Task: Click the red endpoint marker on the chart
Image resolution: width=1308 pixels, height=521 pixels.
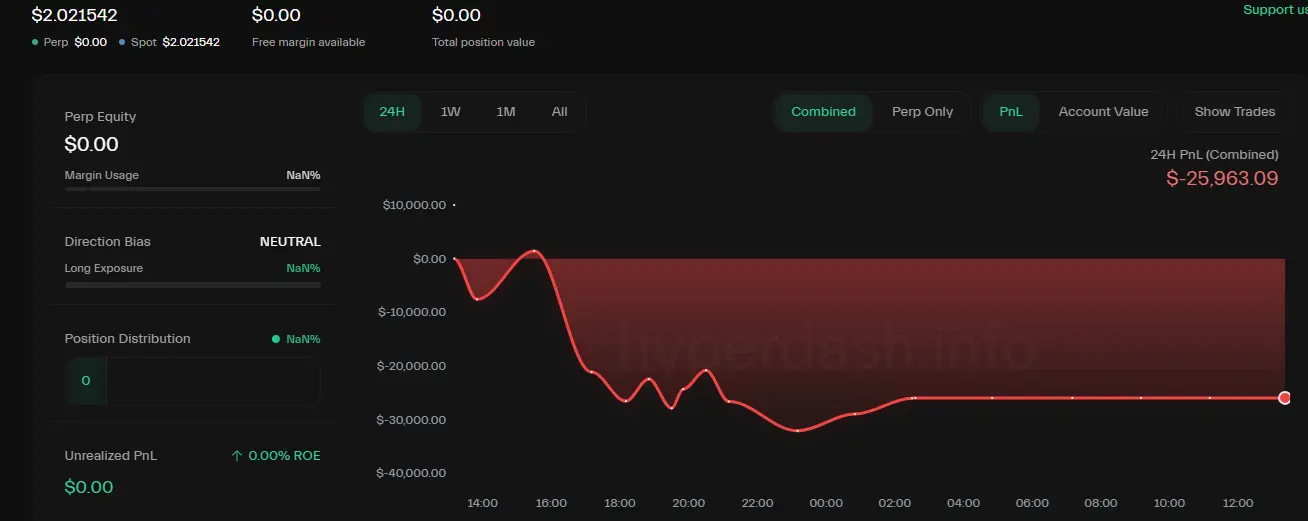Action: click(1284, 398)
